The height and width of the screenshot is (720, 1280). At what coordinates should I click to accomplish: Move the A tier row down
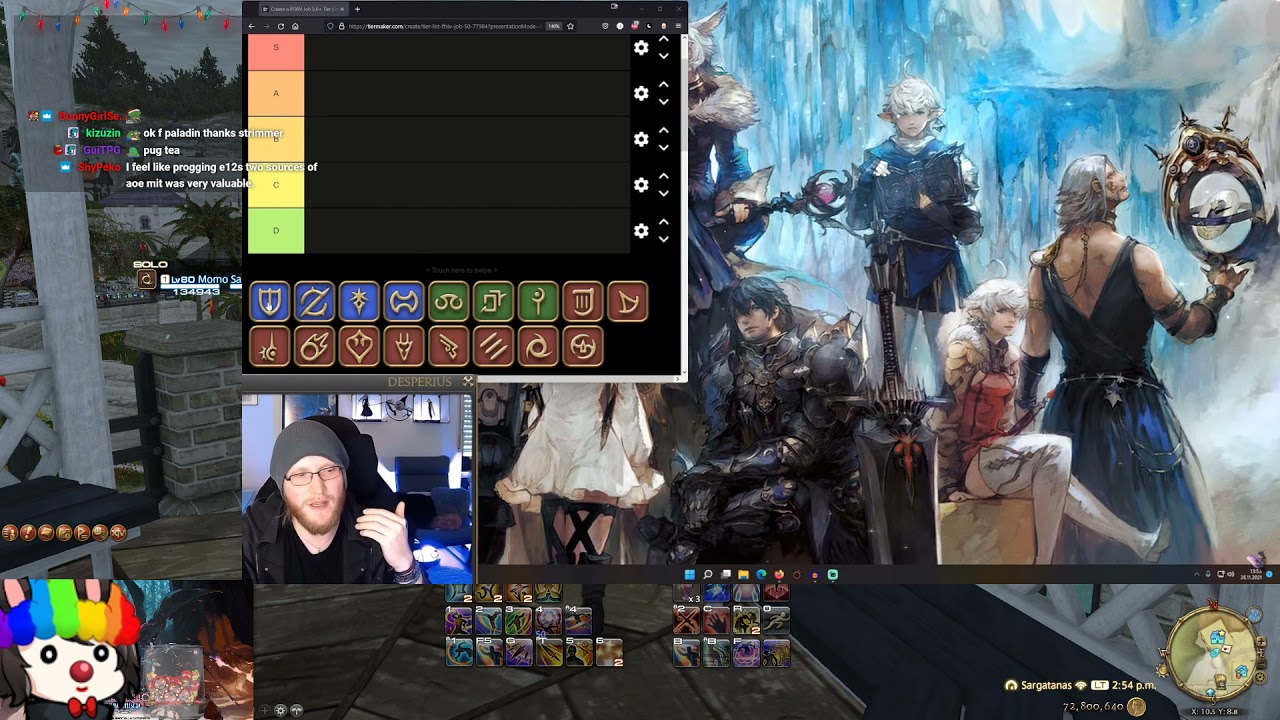663,102
